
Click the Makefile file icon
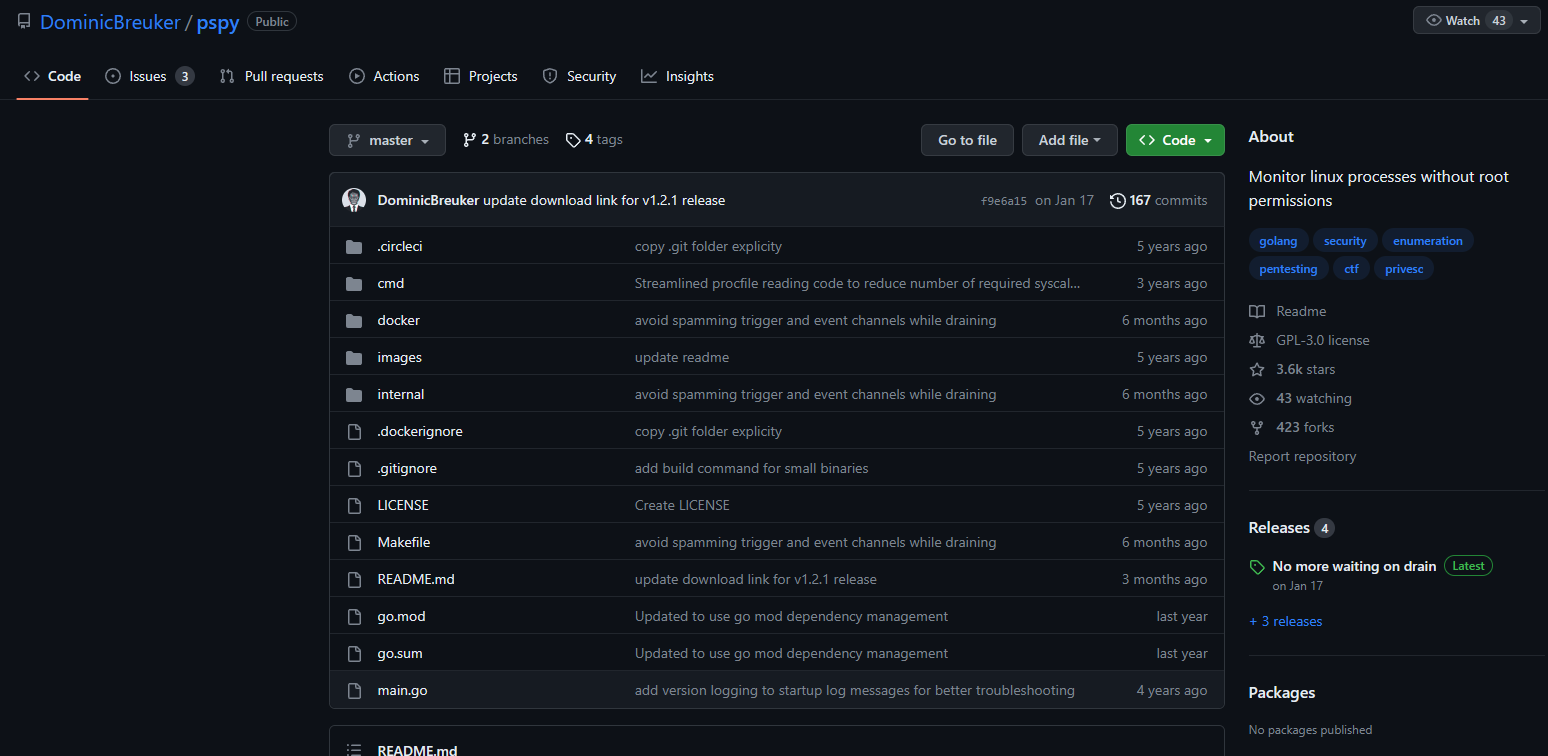(x=353, y=542)
